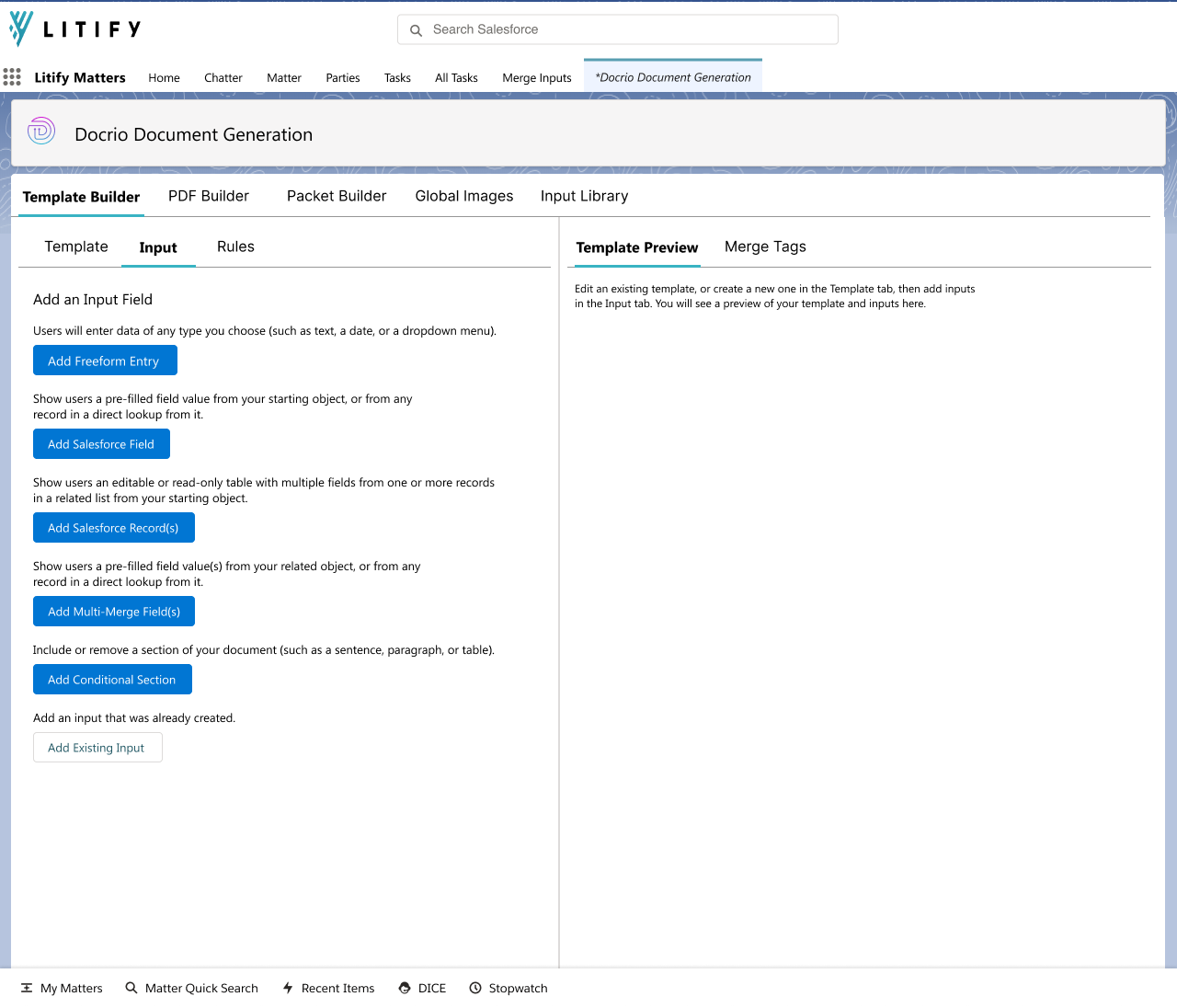Switch to the All Tasks tab

[456, 78]
